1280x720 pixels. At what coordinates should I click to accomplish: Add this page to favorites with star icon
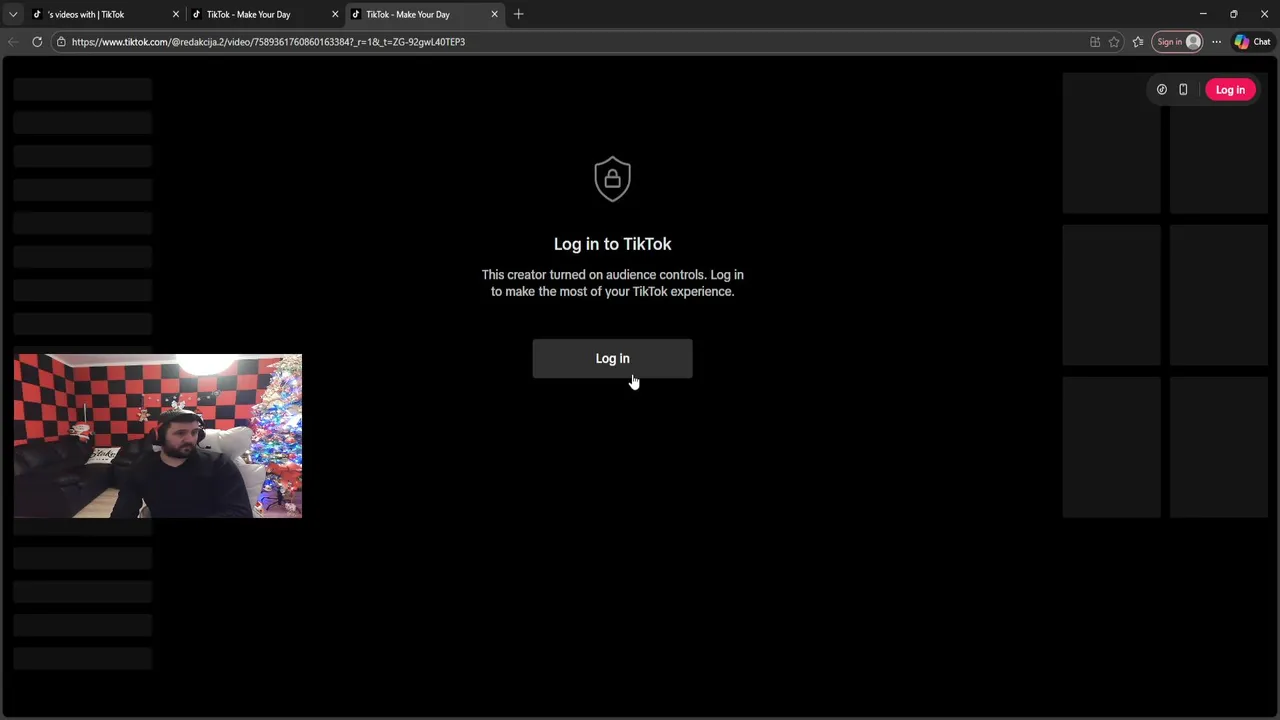click(1114, 42)
